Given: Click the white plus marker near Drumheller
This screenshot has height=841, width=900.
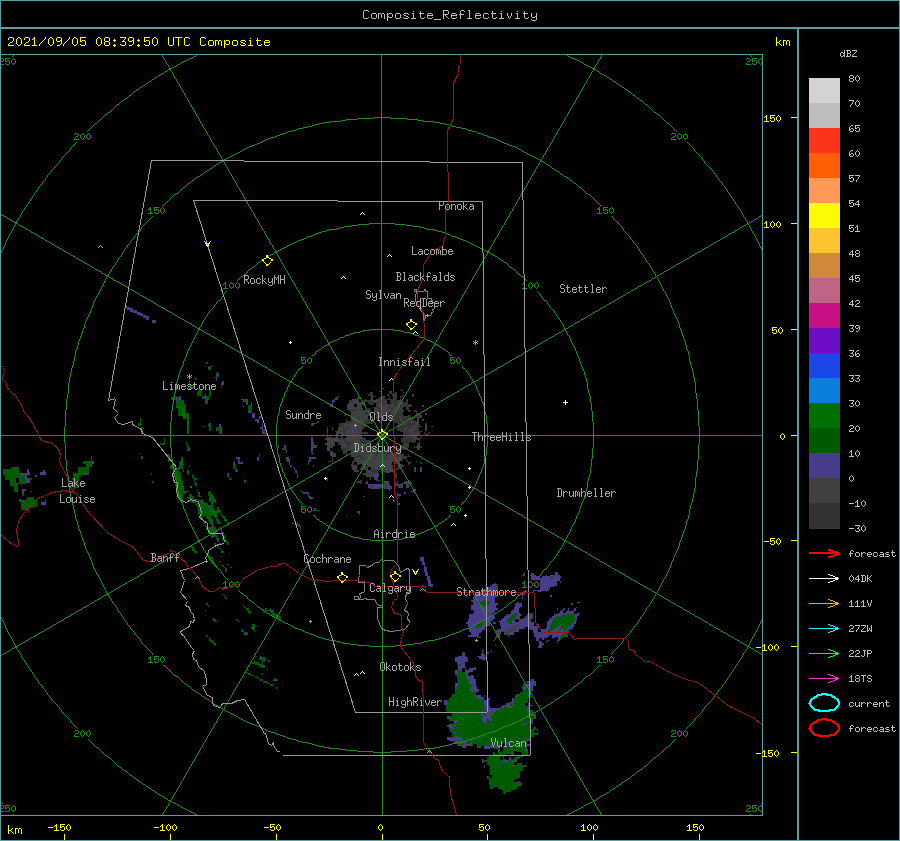Looking at the screenshot, I should [565, 402].
